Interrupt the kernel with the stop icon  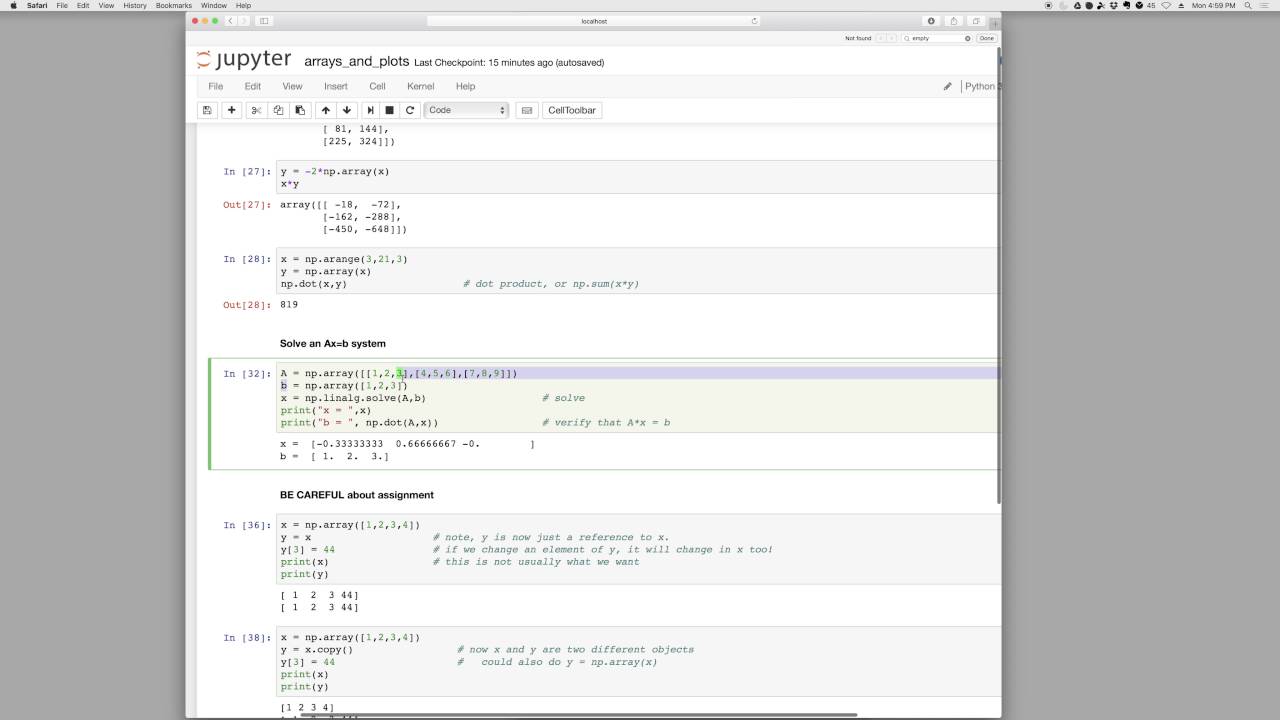pyautogui.click(x=390, y=110)
